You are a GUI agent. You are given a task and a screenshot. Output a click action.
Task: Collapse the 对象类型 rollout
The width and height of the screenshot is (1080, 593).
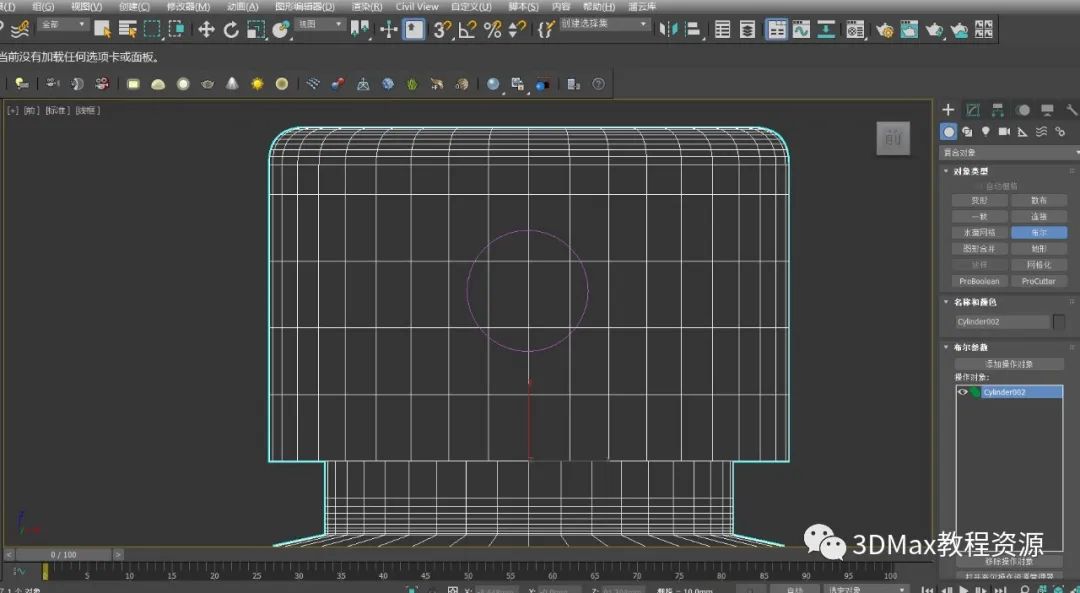[970, 171]
